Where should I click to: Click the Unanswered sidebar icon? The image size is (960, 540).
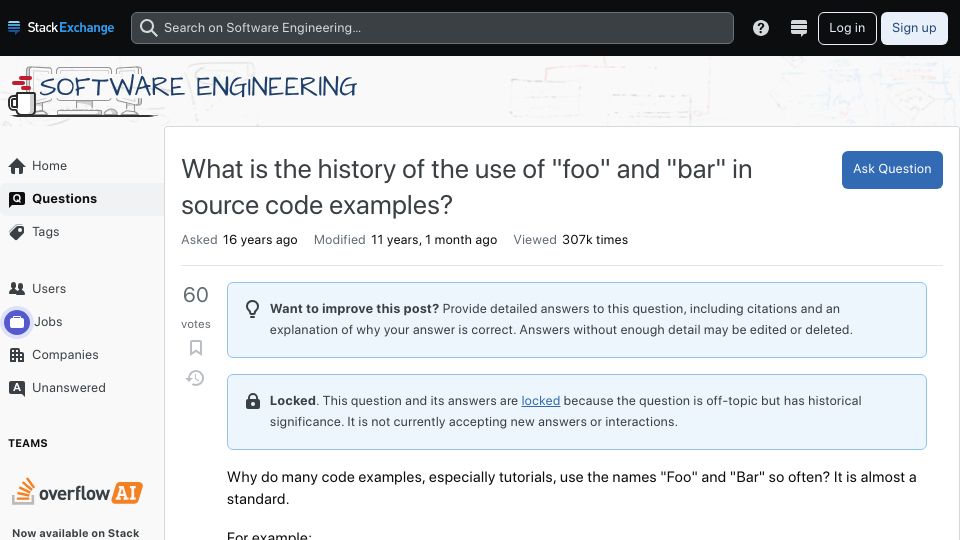click(x=17, y=388)
